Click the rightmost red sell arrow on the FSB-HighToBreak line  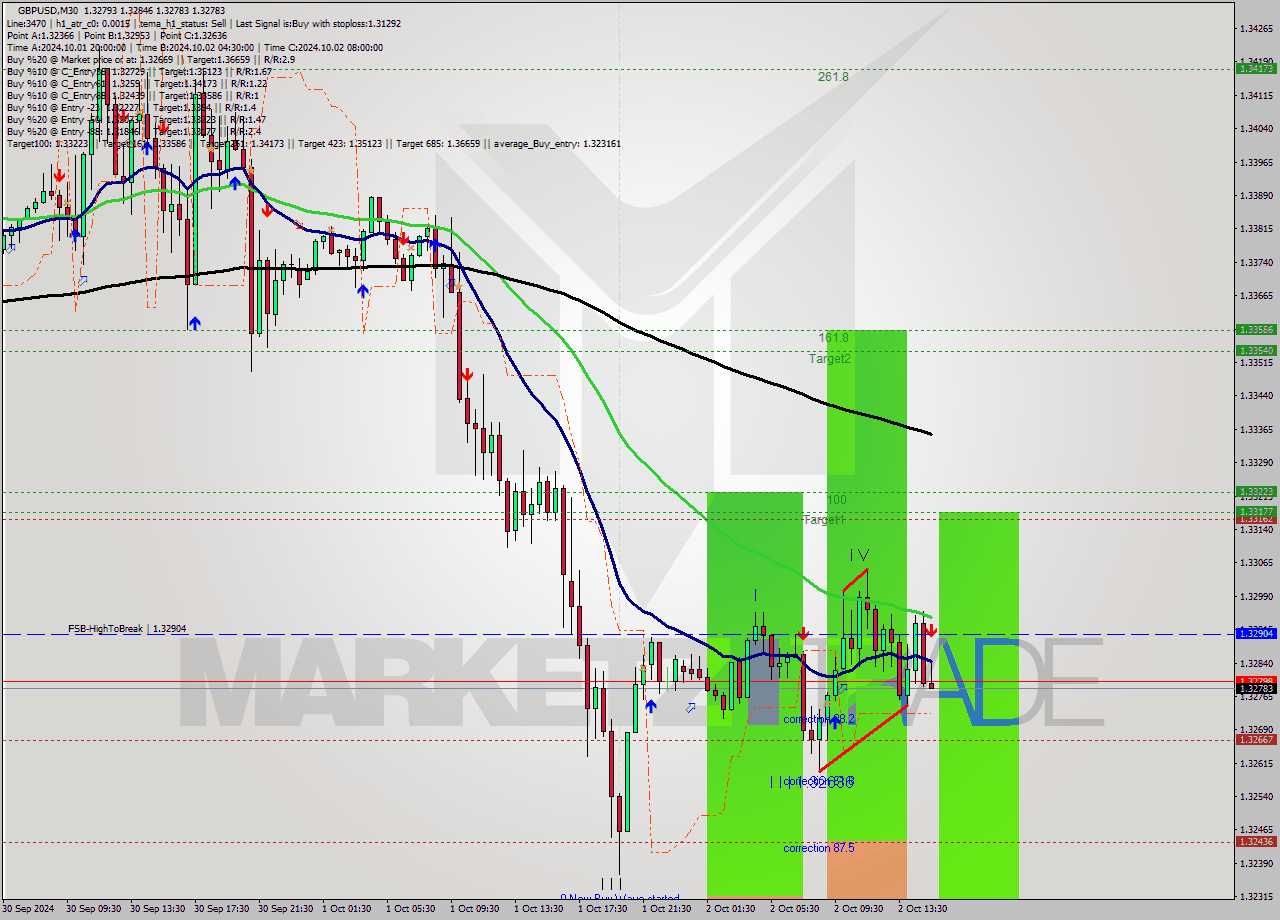[x=931, y=631]
